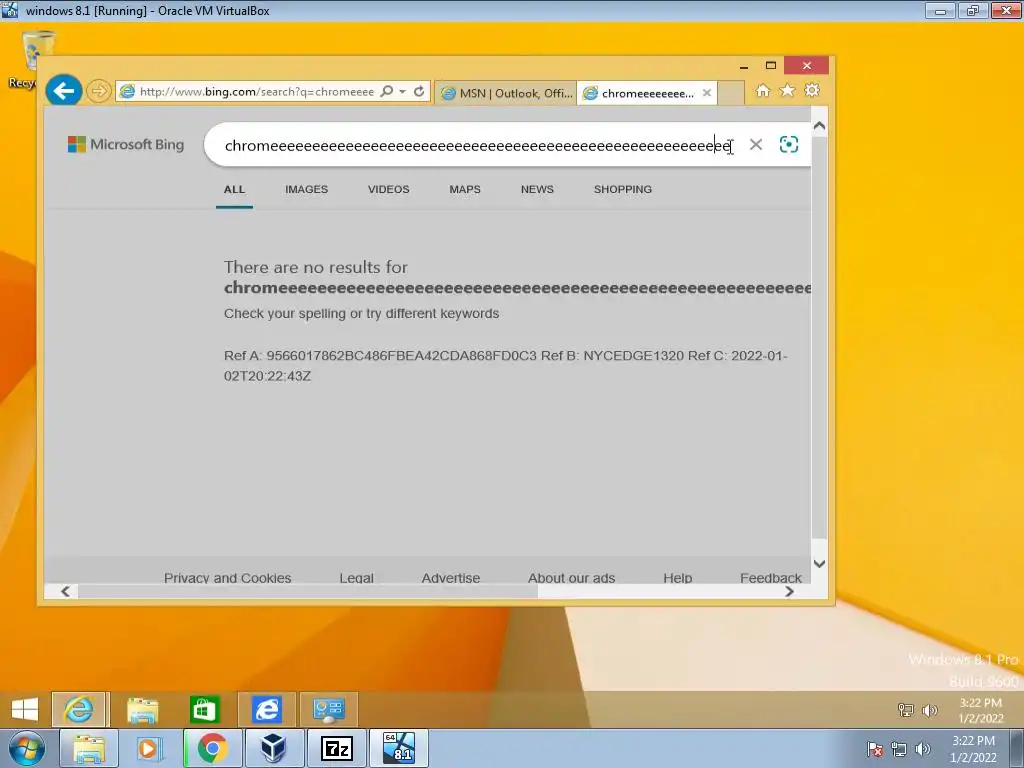The height and width of the screenshot is (768, 1024).
Task: Close the chromeeeeeeee tab
Action: pos(707,93)
